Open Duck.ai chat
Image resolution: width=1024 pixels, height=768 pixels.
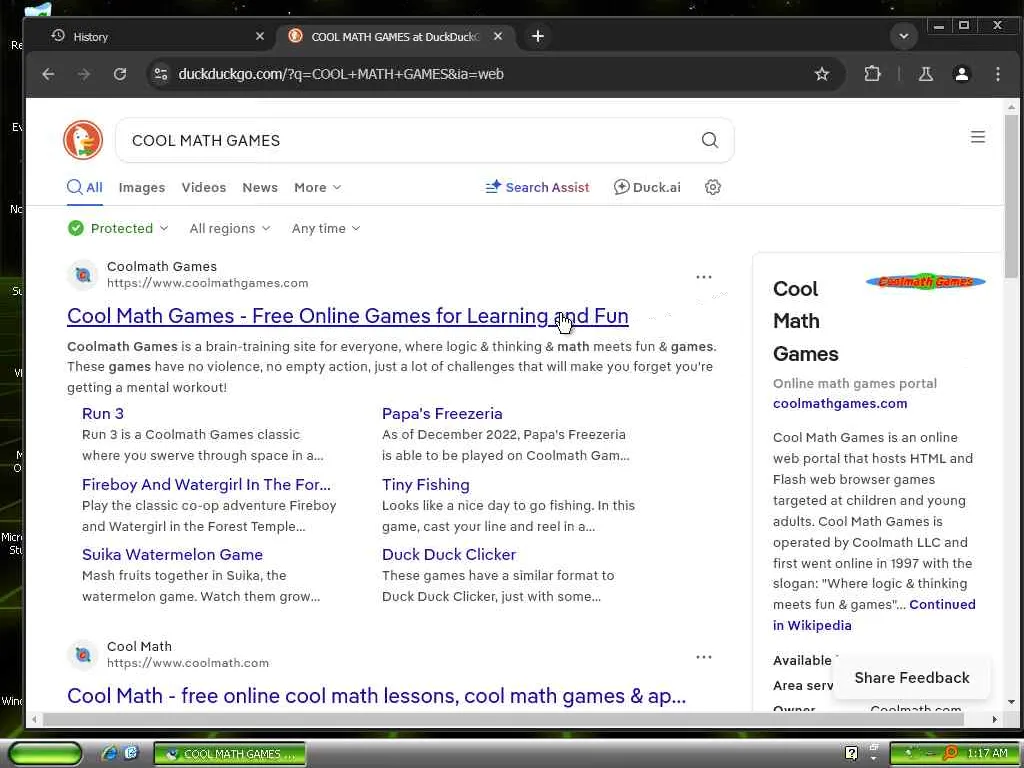coord(647,187)
